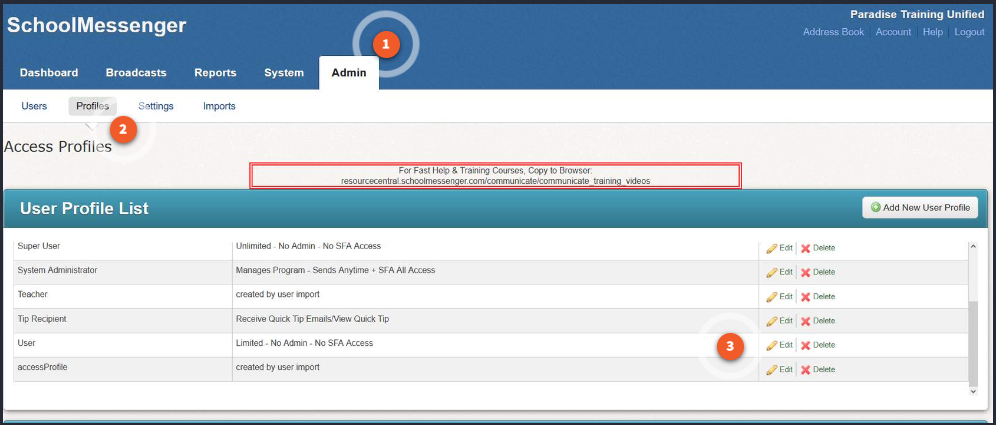The height and width of the screenshot is (425, 996).
Task: Switch to the Broadcasts tab
Action: point(136,73)
